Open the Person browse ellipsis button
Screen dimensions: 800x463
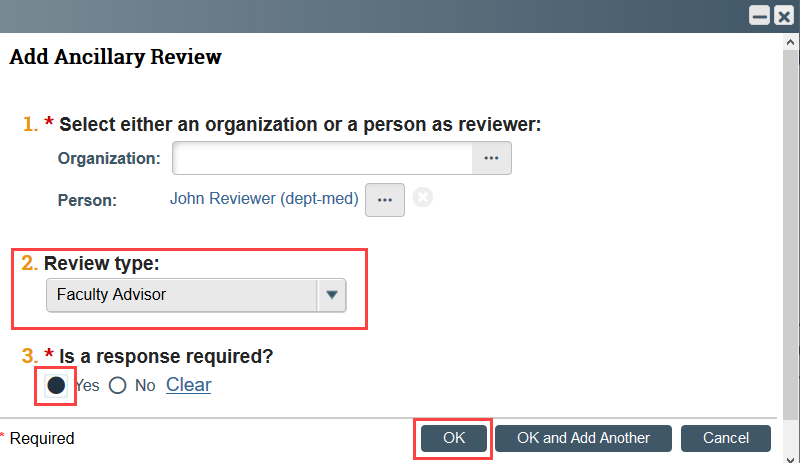(x=385, y=200)
